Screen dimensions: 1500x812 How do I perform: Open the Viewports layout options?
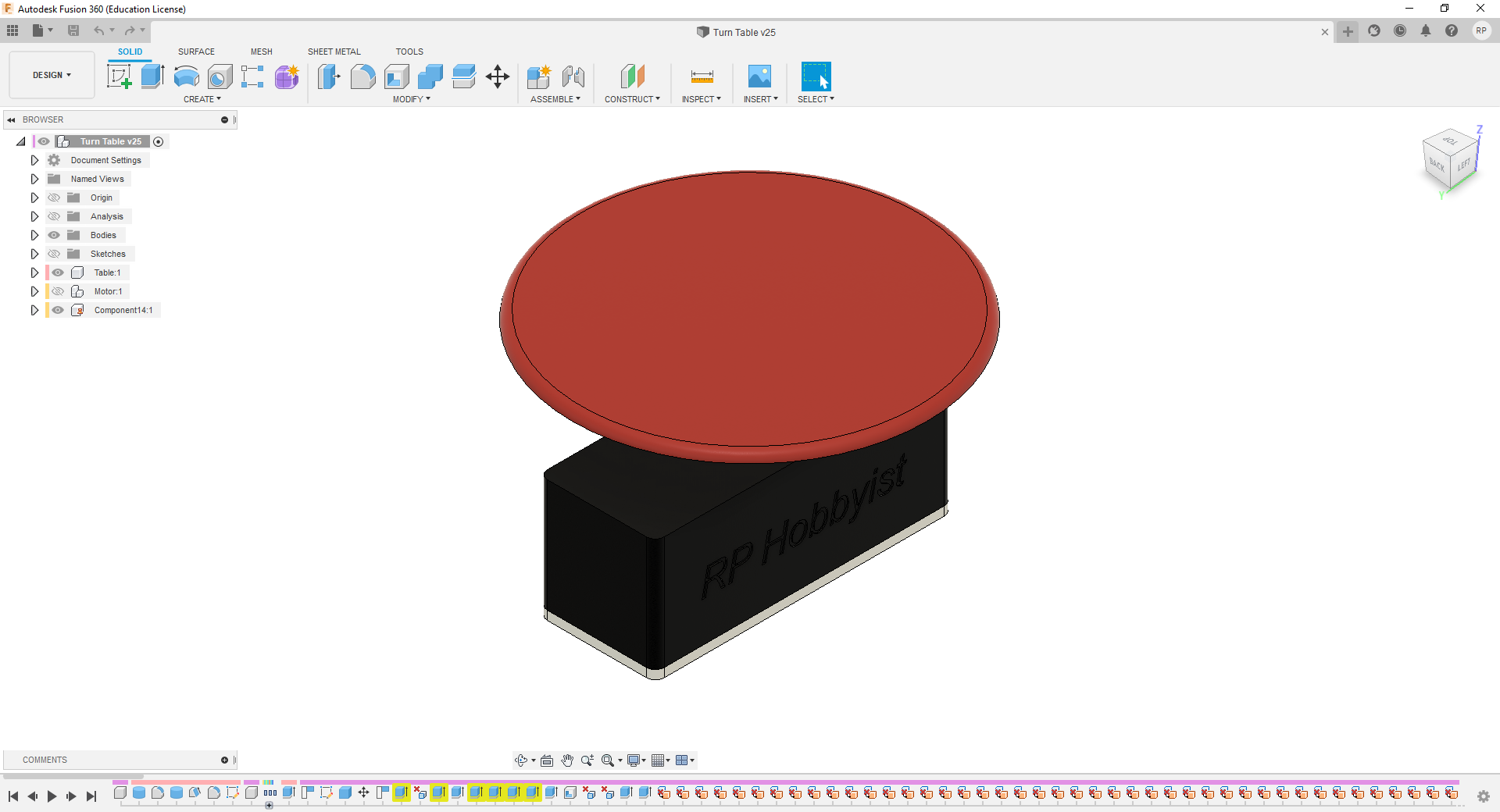[x=685, y=760]
